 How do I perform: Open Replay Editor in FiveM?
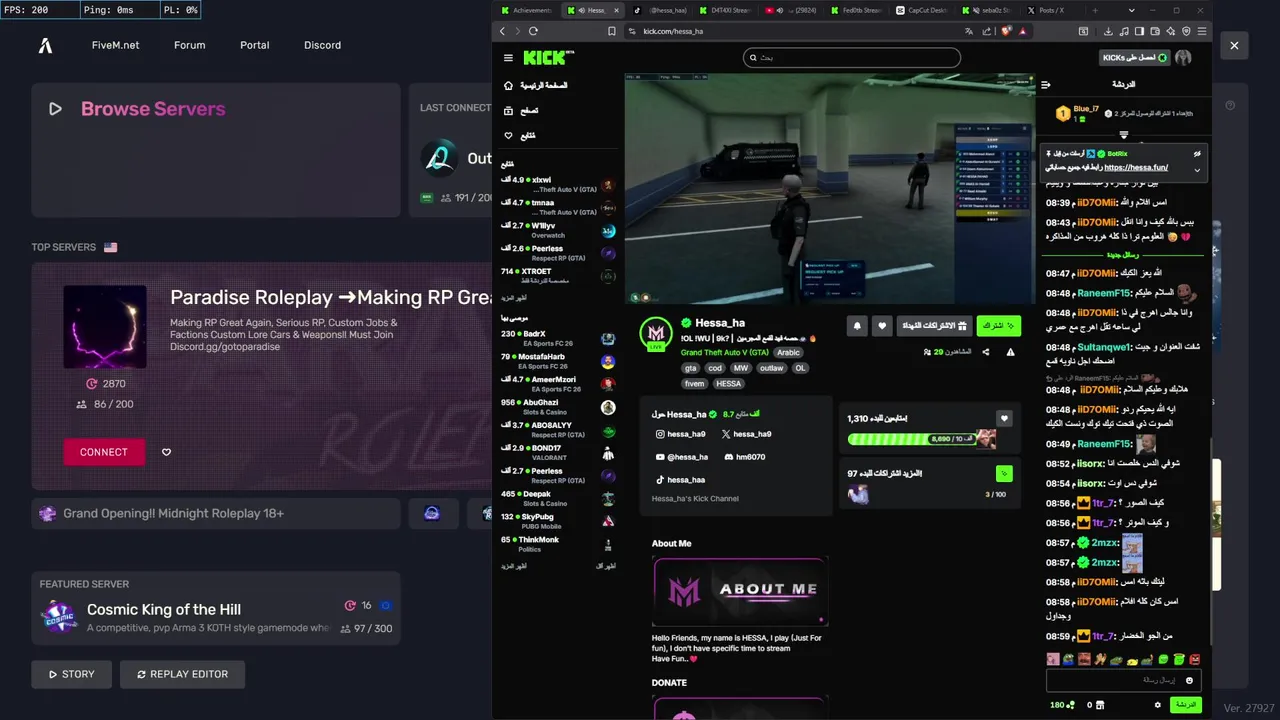click(182, 674)
